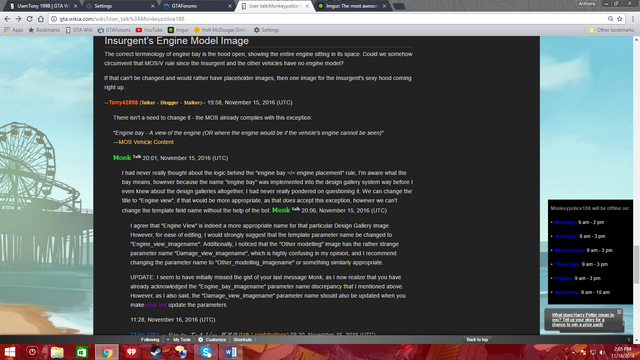Image resolution: width=640 pixels, height=360 pixels.
Task: Bookmark this page with the star icon
Action: point(620,19)
